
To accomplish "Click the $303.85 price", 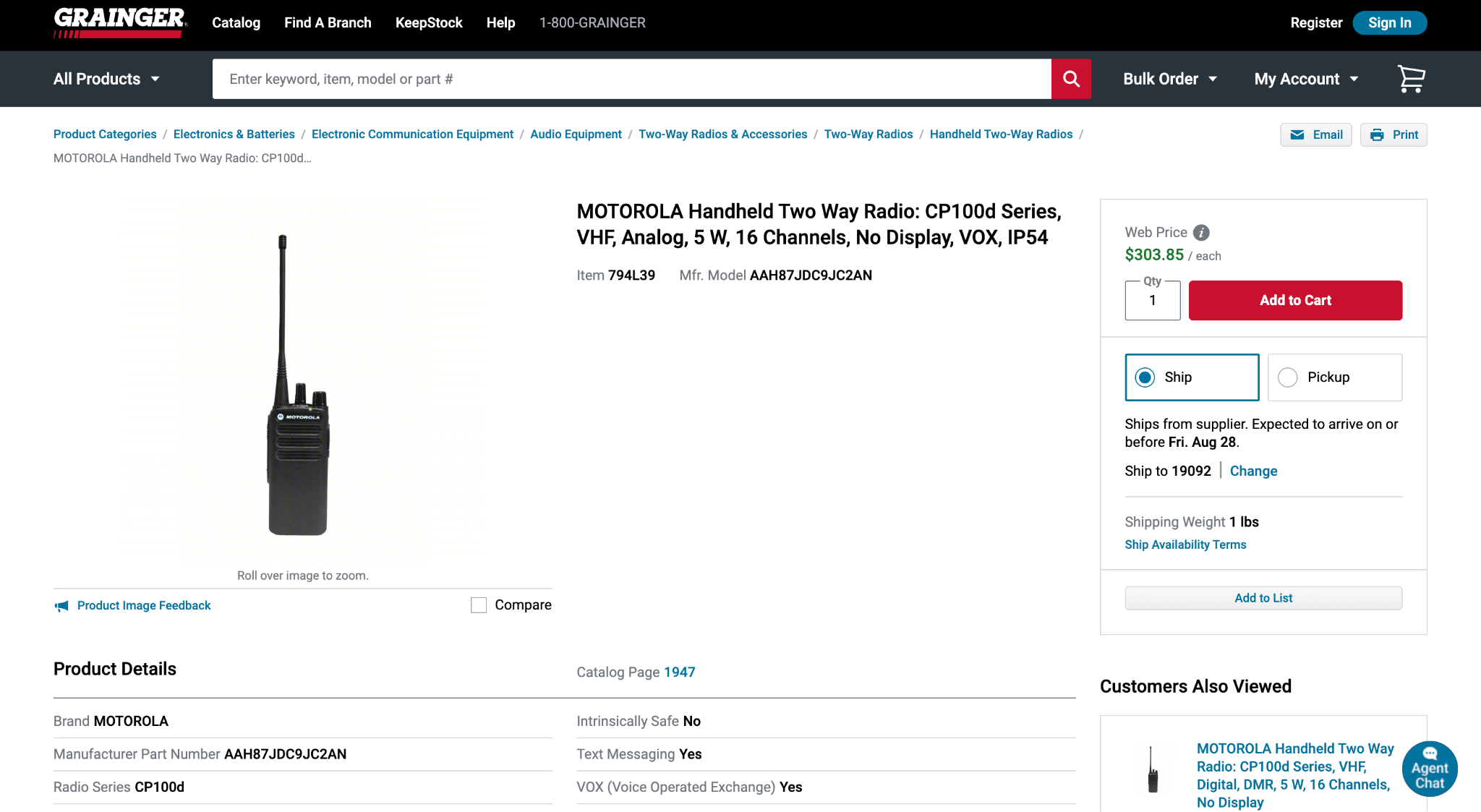I will pyautogui.click(x=1154, y=255).
